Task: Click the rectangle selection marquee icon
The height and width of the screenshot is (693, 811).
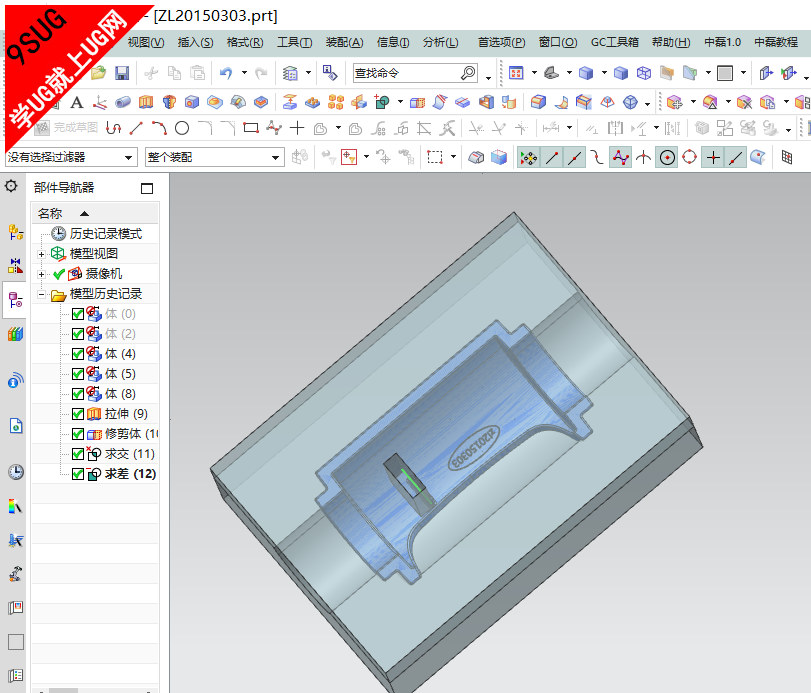Action: tap(434, 157)
